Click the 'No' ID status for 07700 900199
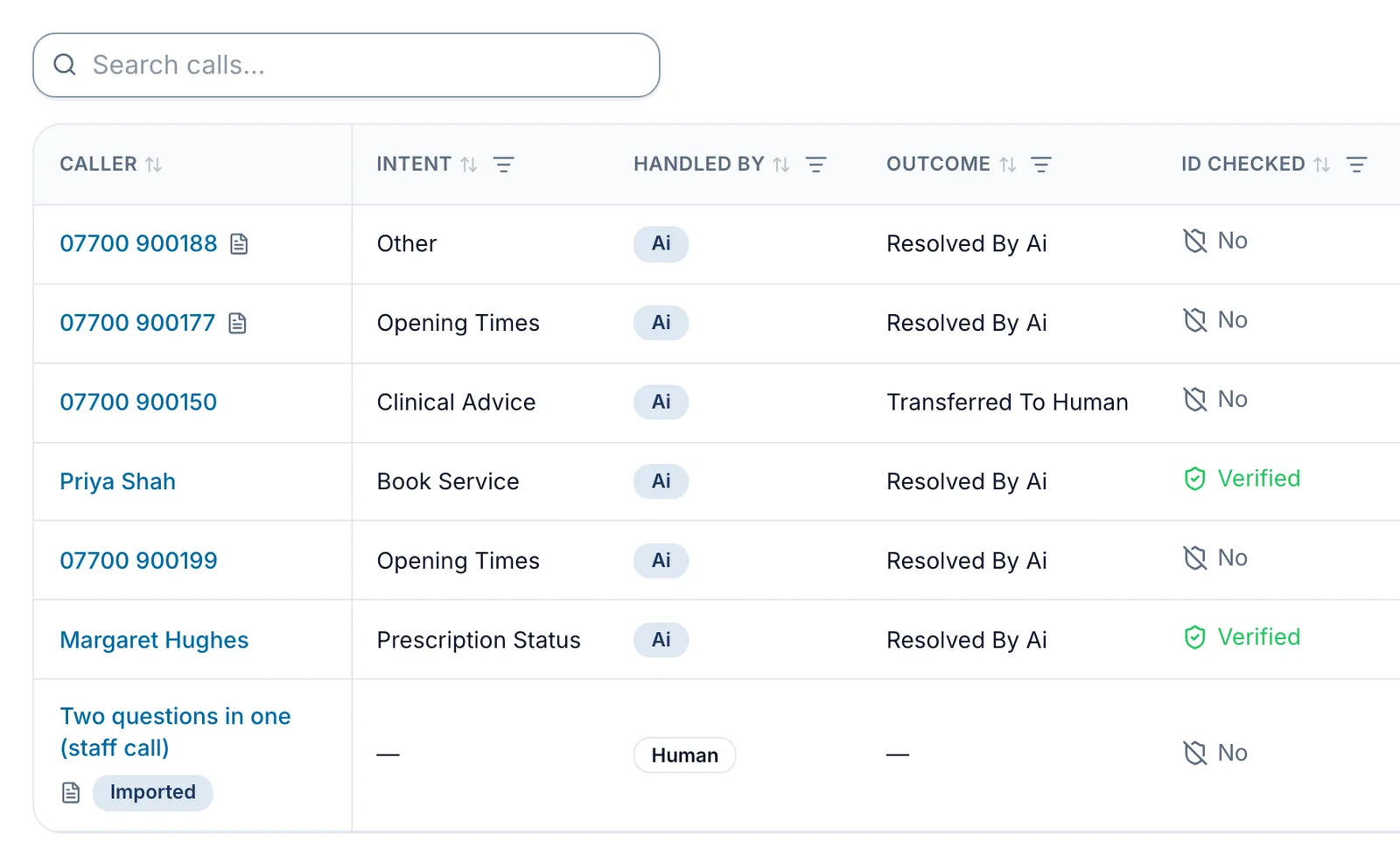 pos(1215,558)
